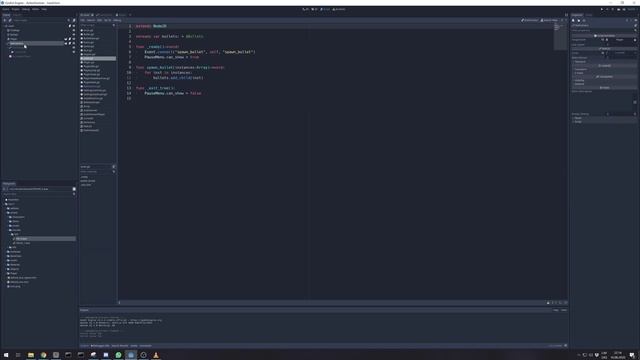Jump to the spawn_bullet method in the method list

pos(88,181)
